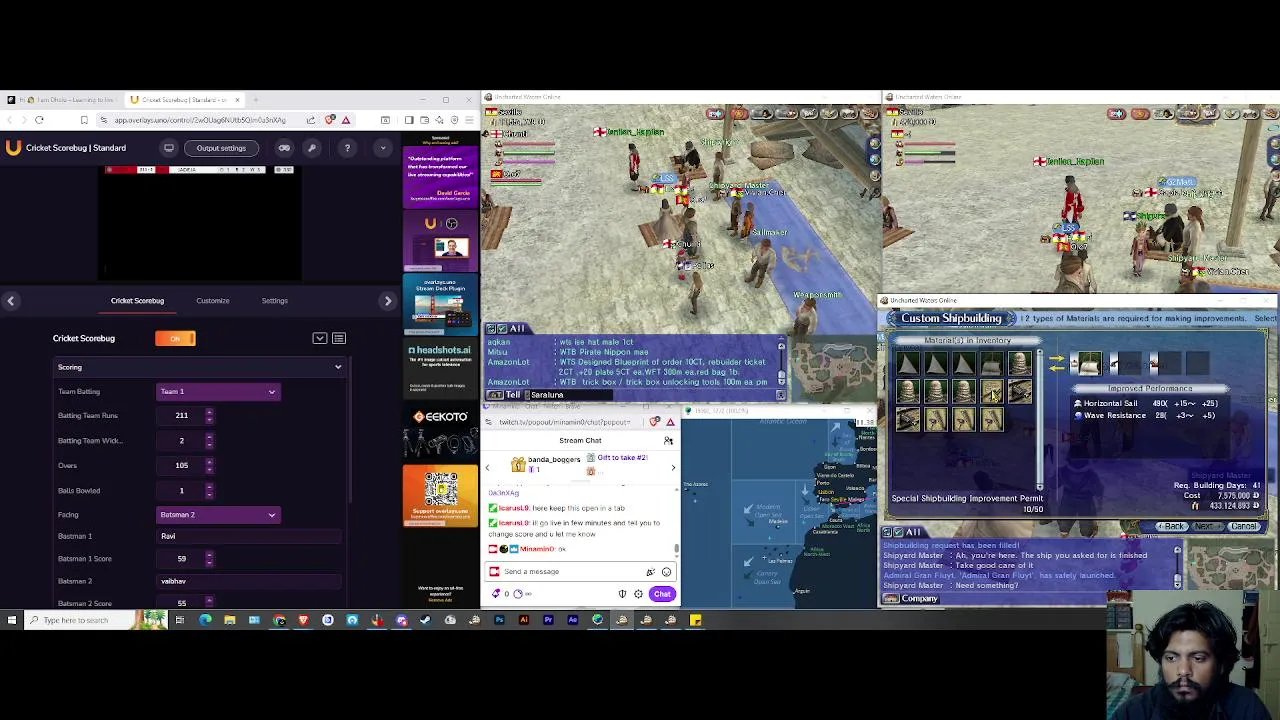Click the game controller icon in overlay header
This screenshot has height=720, width=1280.
pos(284,148)
